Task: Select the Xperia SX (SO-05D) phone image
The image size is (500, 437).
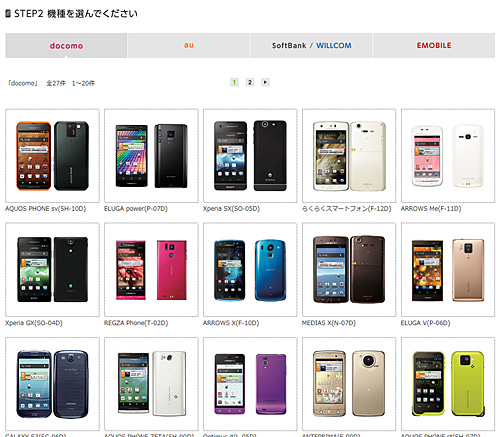Action: [x=250, y=156]
